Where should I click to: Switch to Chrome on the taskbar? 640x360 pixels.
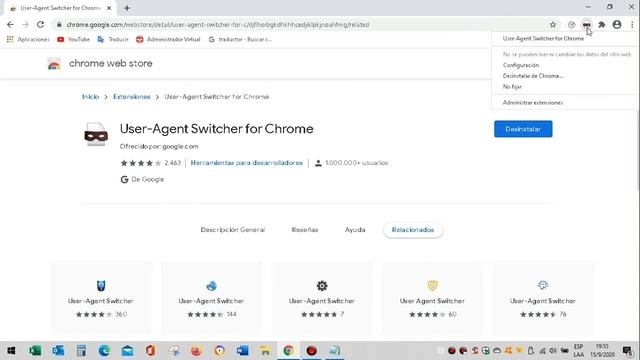tap(289, 351)
